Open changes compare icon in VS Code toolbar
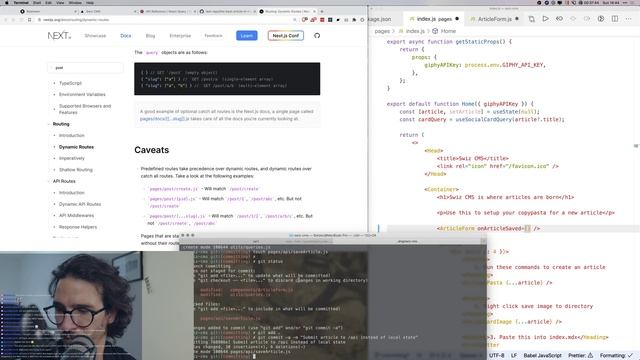 coord(531,19)
